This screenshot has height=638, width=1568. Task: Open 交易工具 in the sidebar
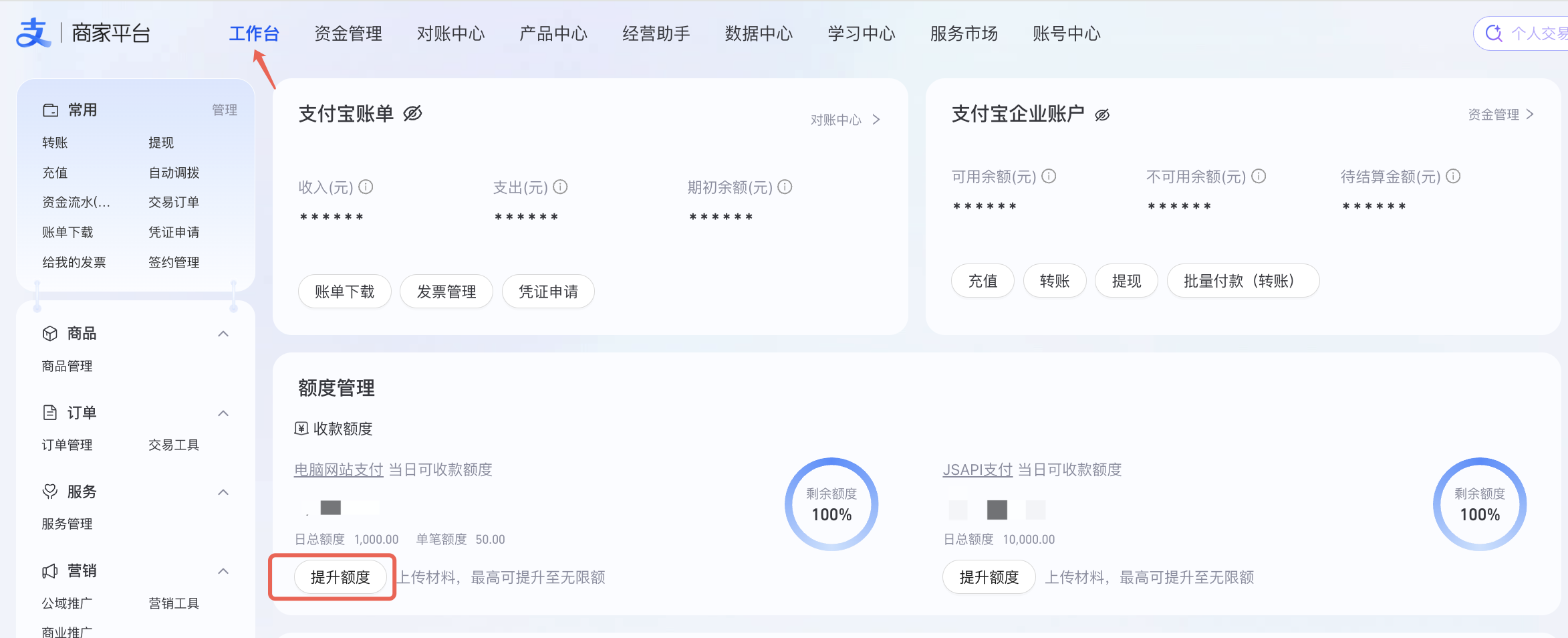pyautogui.click(x=174, y=445)
